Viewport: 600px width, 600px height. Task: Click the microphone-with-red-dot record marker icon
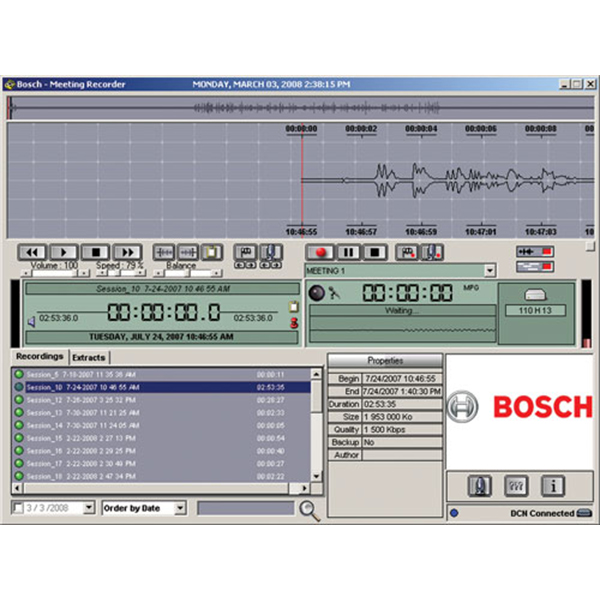click(432, 252)
